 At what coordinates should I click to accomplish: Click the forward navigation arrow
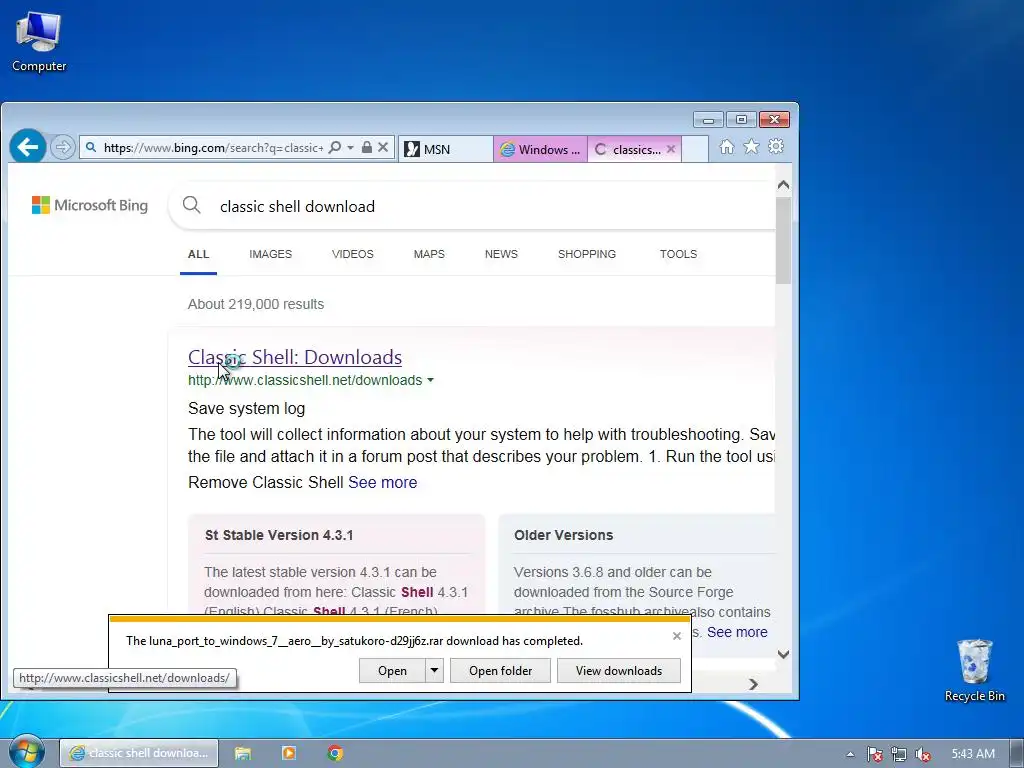[63, 148]
